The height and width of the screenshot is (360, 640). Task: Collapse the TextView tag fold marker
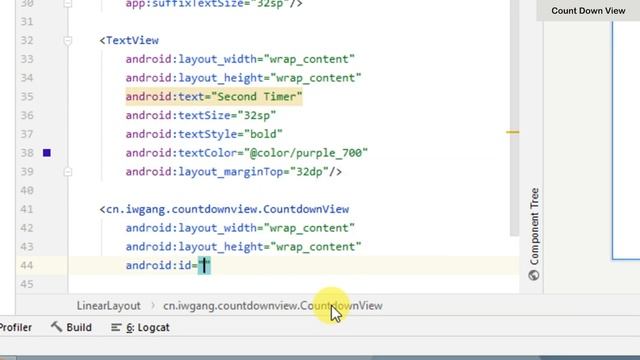coord(68,40)
